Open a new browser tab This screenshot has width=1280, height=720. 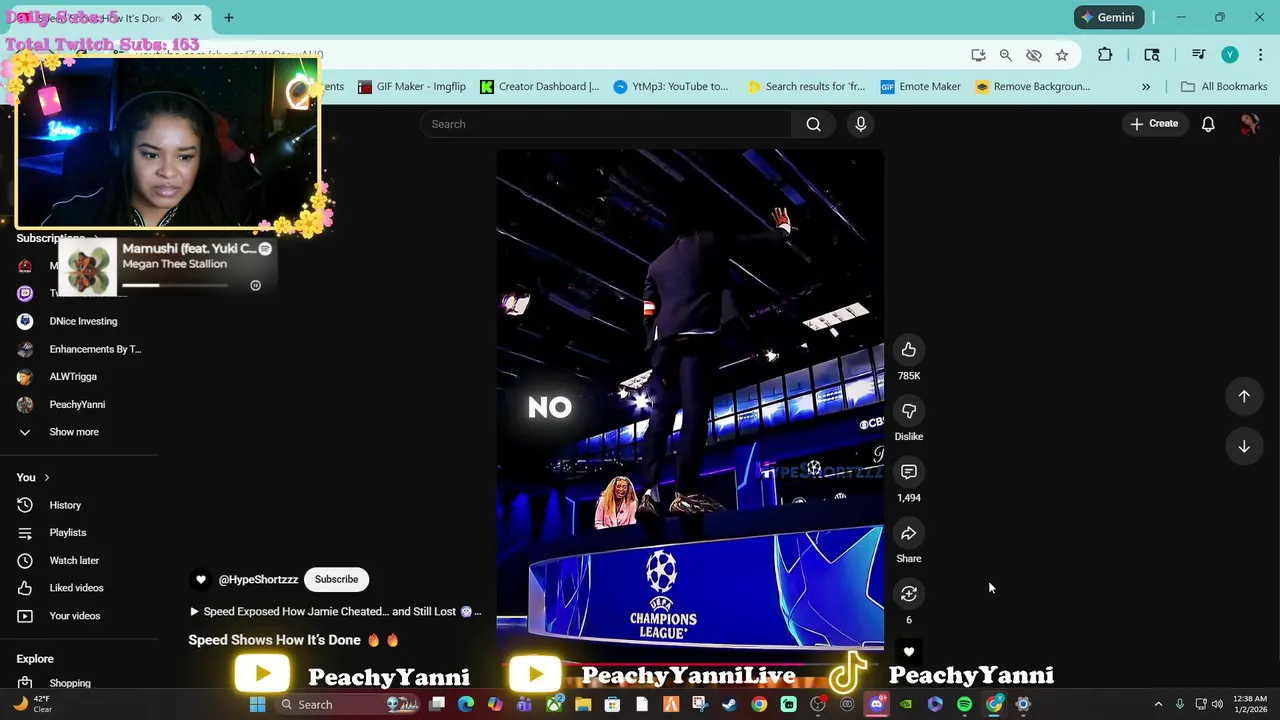[228, 17]
